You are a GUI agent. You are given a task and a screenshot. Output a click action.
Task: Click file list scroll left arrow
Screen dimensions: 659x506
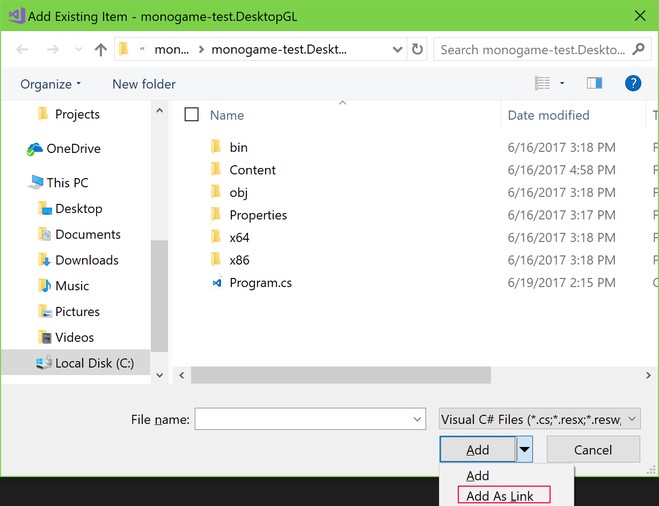182,375
